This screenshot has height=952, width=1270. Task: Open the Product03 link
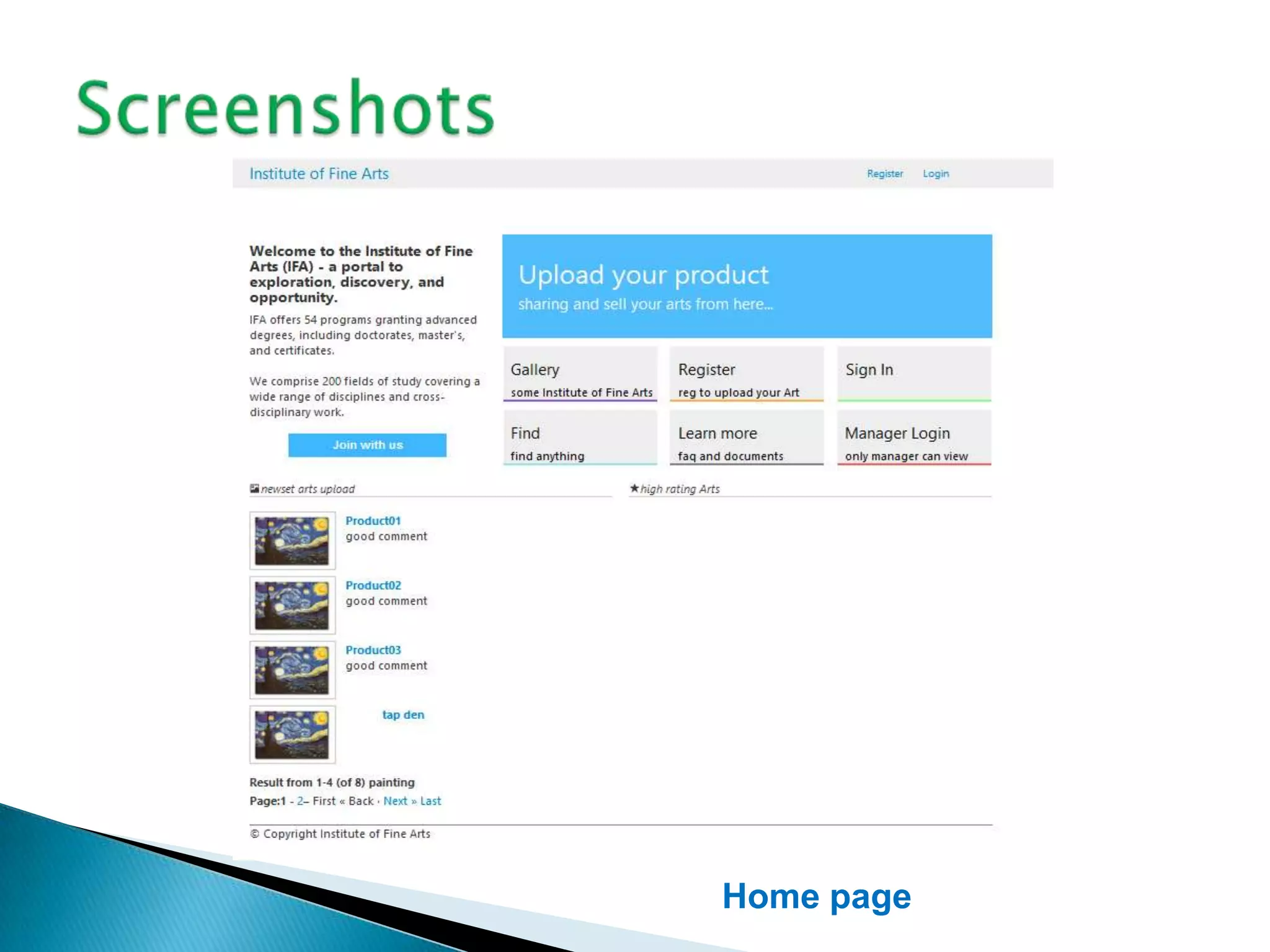(373, 650)
